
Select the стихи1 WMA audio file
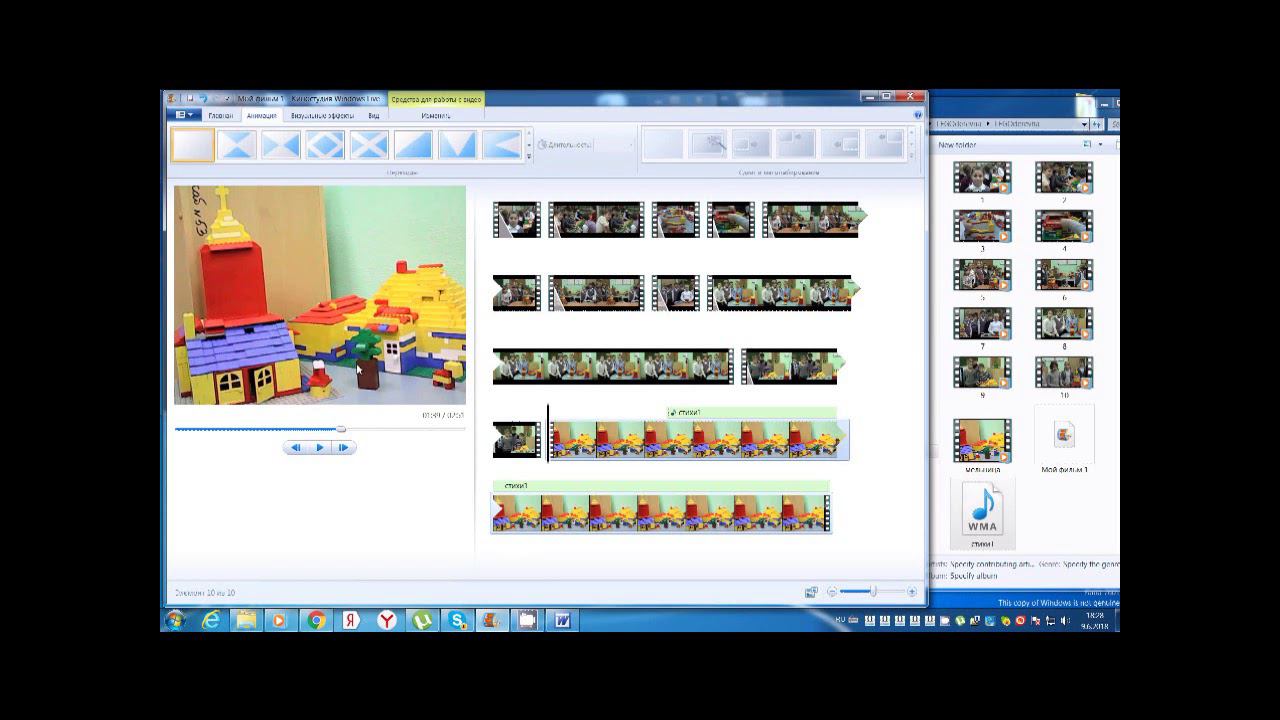[982, 512]
